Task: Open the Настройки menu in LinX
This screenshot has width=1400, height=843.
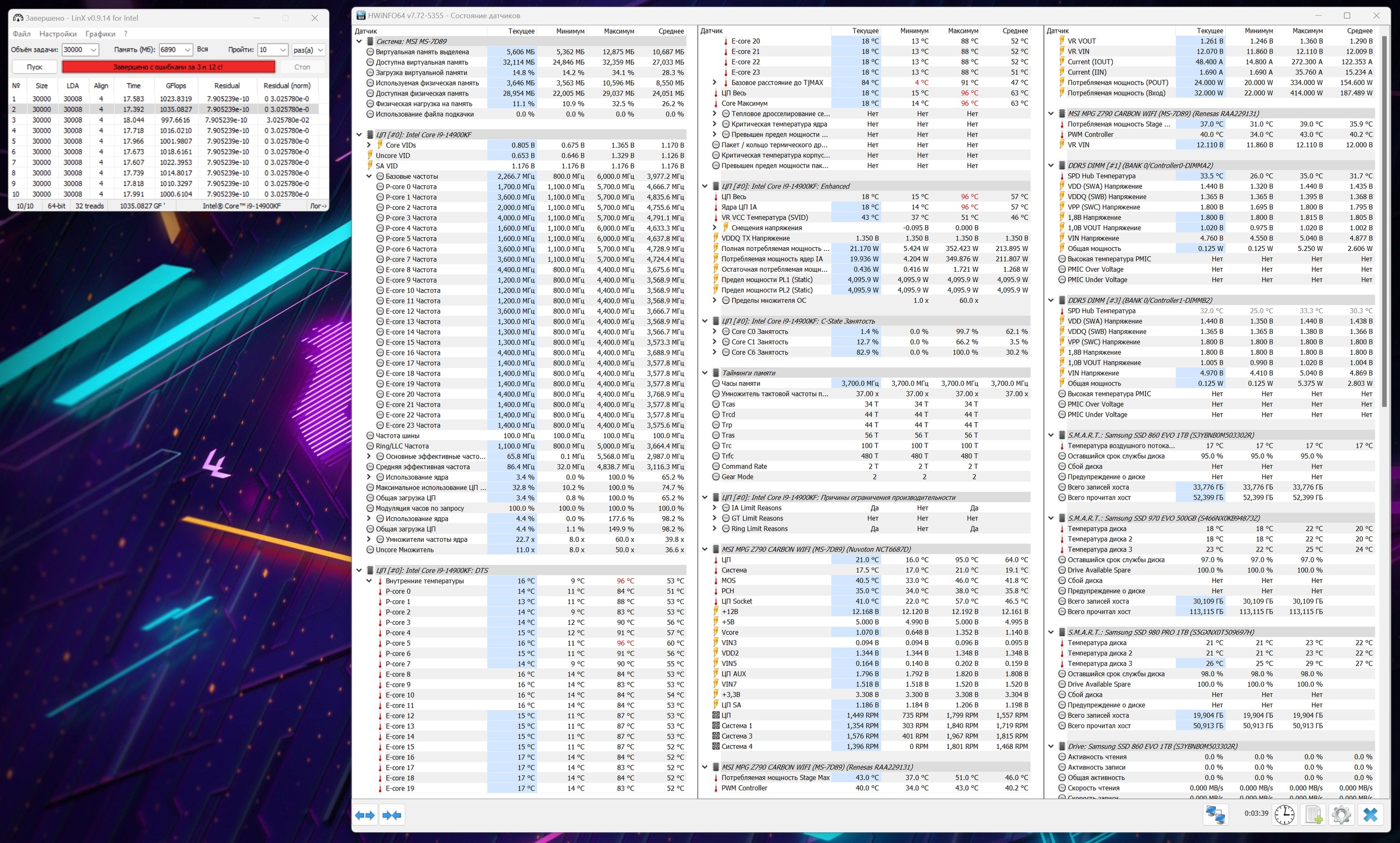Action: [x=58, y=34]
